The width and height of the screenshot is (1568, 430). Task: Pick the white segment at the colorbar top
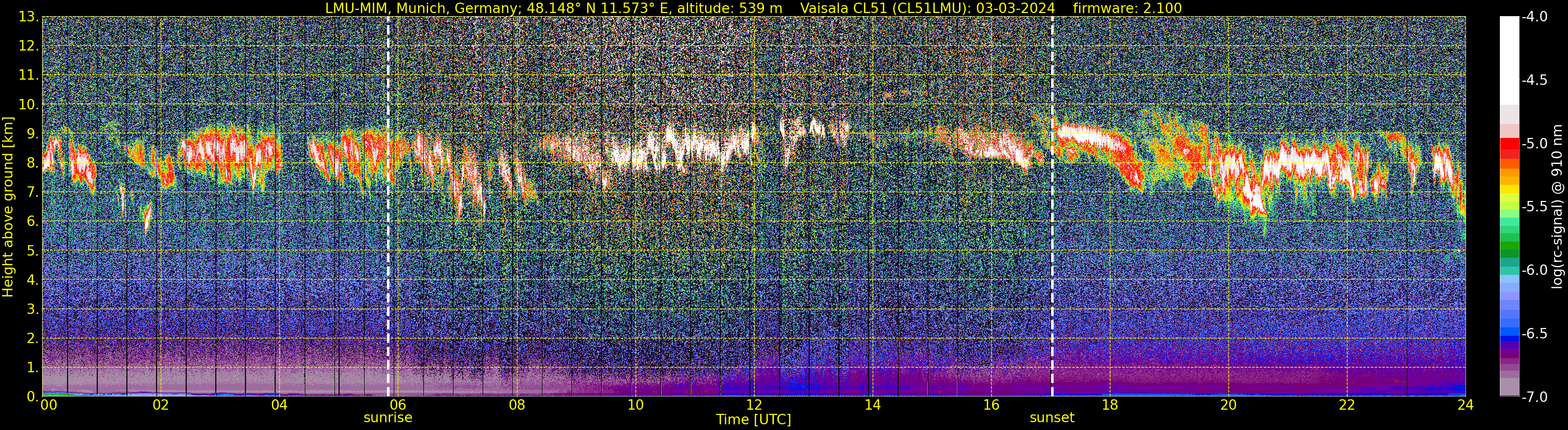[x=1509, y=61]
